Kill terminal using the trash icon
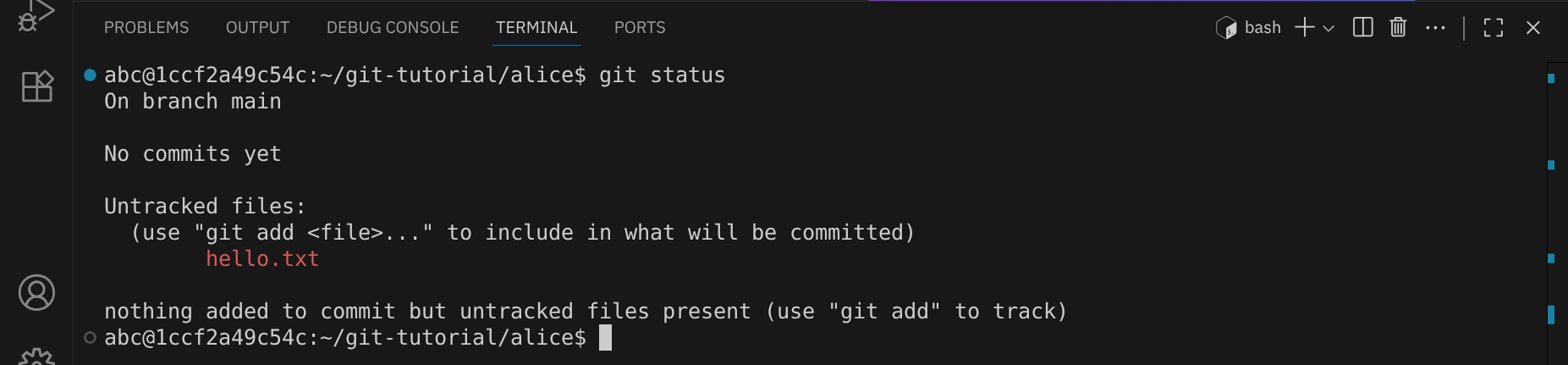The height and width of the screenshot is (365, 1568). 1398,28
